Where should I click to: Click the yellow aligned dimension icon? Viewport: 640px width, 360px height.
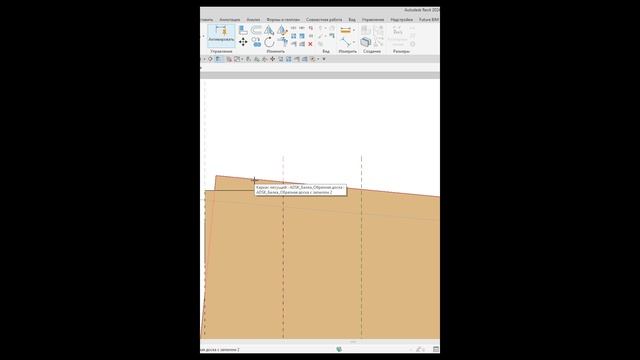point(345,30)
